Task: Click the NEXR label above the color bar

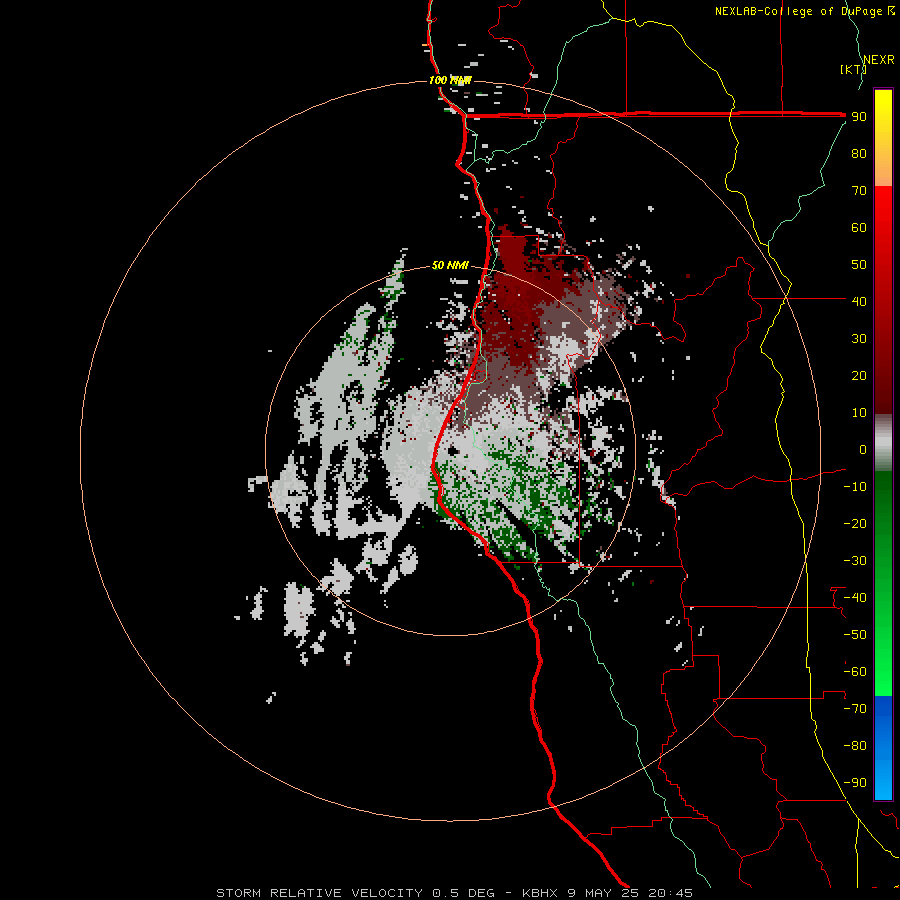Action: click(879, 60)
